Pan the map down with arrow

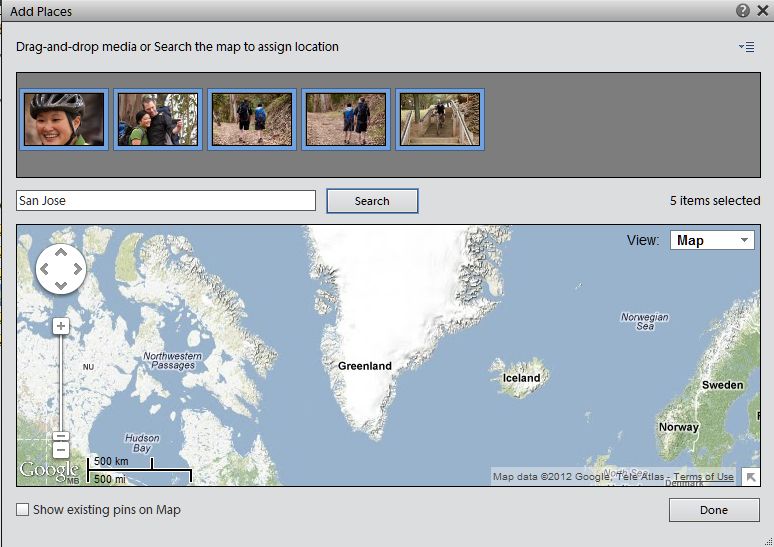(61, 285)
